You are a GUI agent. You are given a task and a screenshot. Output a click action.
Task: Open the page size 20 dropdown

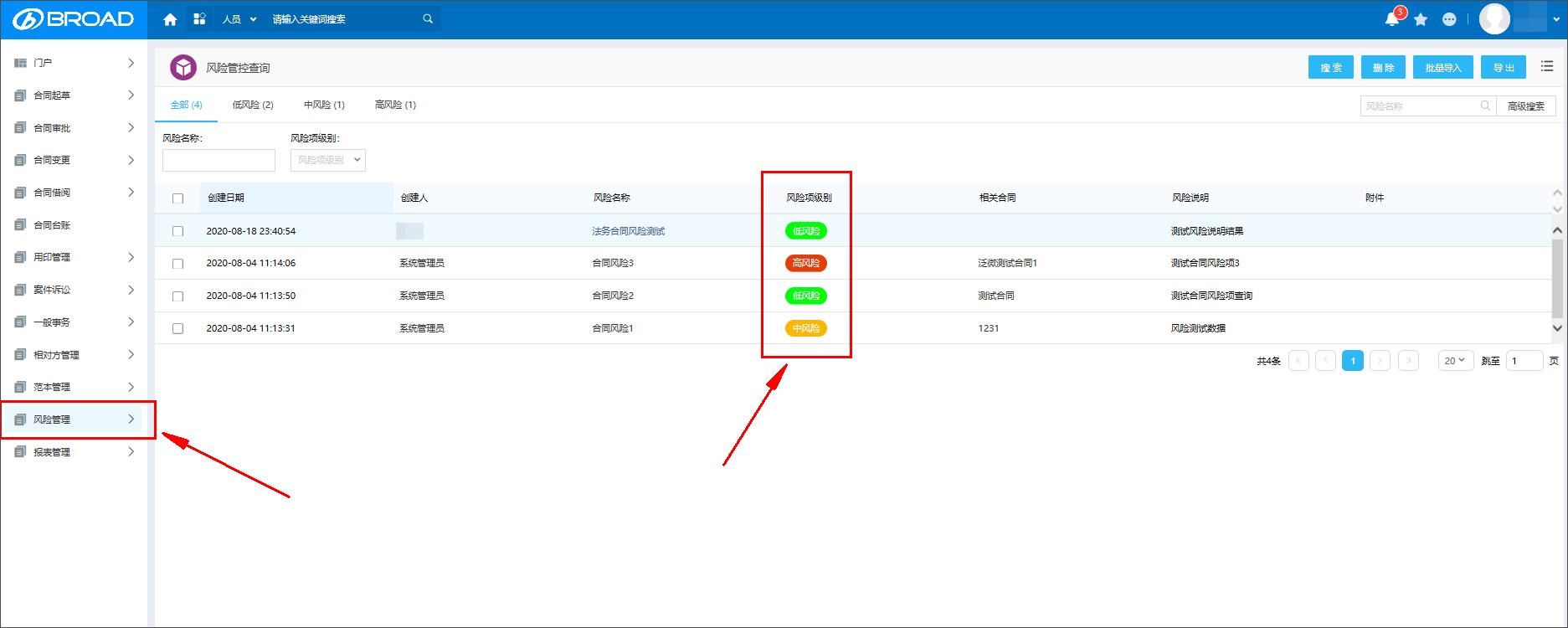(x=1456, y=361)
